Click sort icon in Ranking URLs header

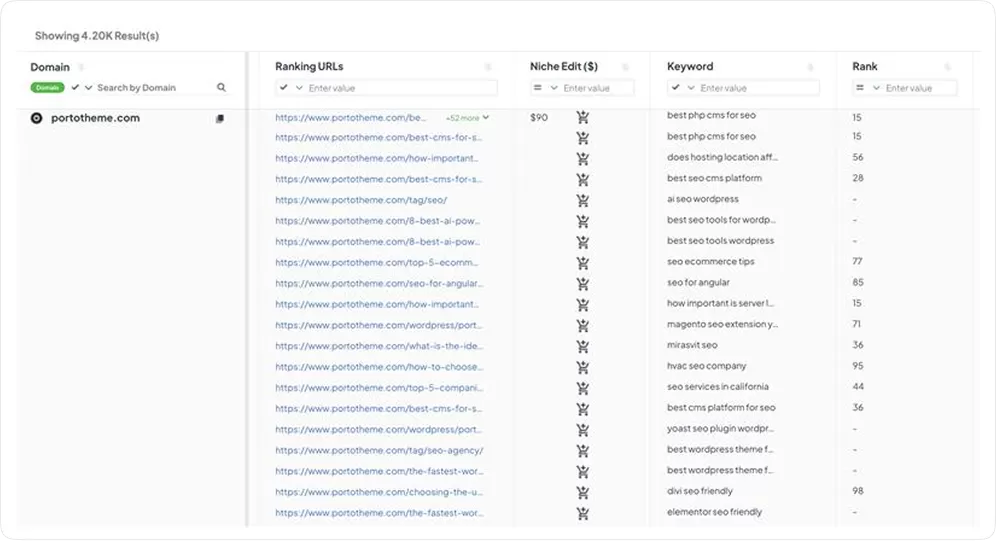pyautogui.click(x=488, y=67)
